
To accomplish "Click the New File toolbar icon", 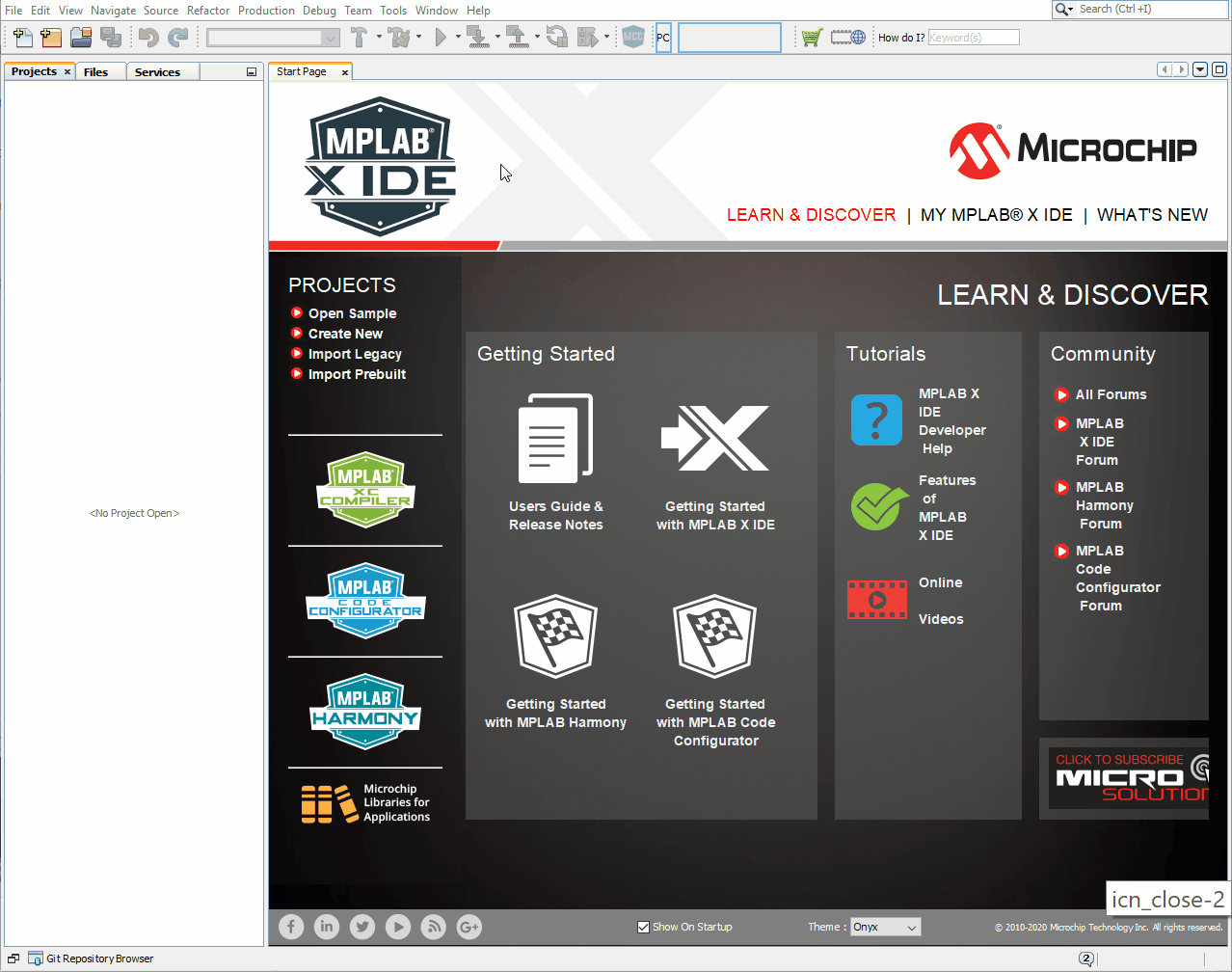I will click(x=22, y=38).
